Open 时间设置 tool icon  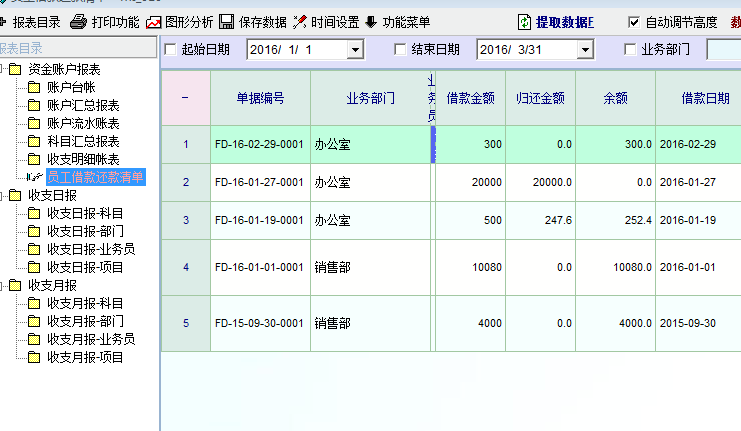[299, 22]
